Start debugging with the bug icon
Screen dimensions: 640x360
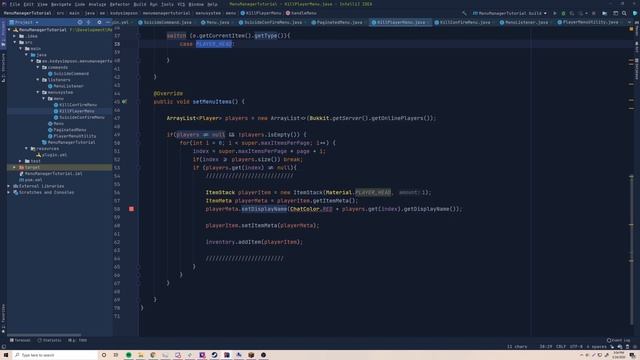tap(563, 13)
